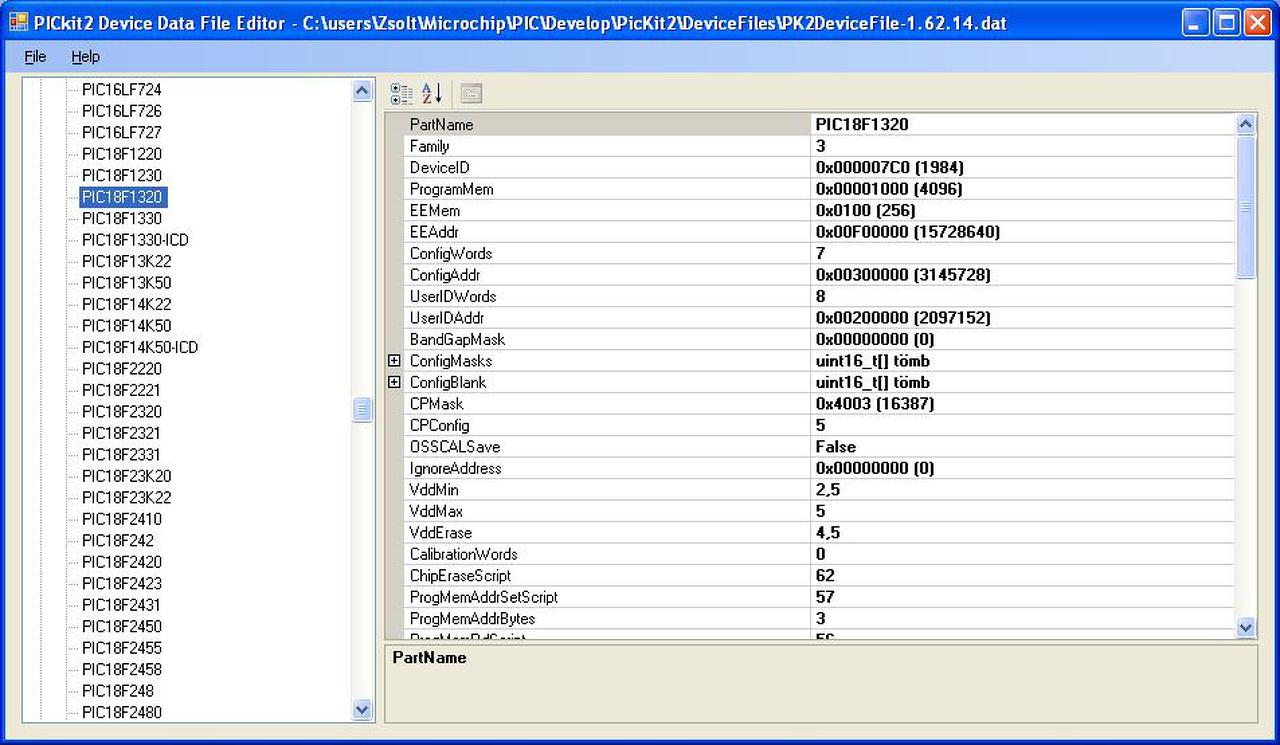
Task: Open the Property Pages toolbar button
Action: pos(471,94)
